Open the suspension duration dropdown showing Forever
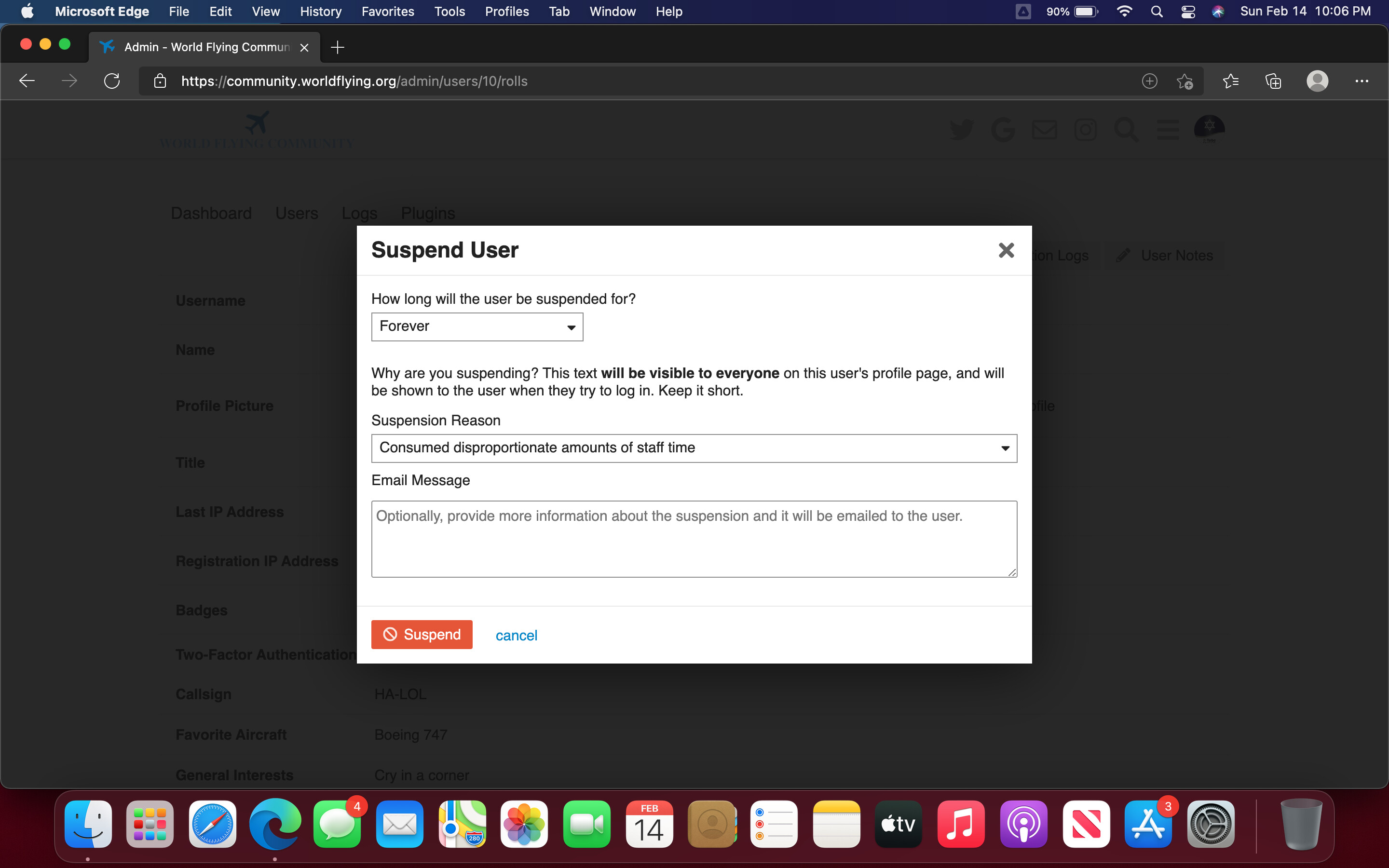This screenshot has height=868, width=1389. click(477, 326)
